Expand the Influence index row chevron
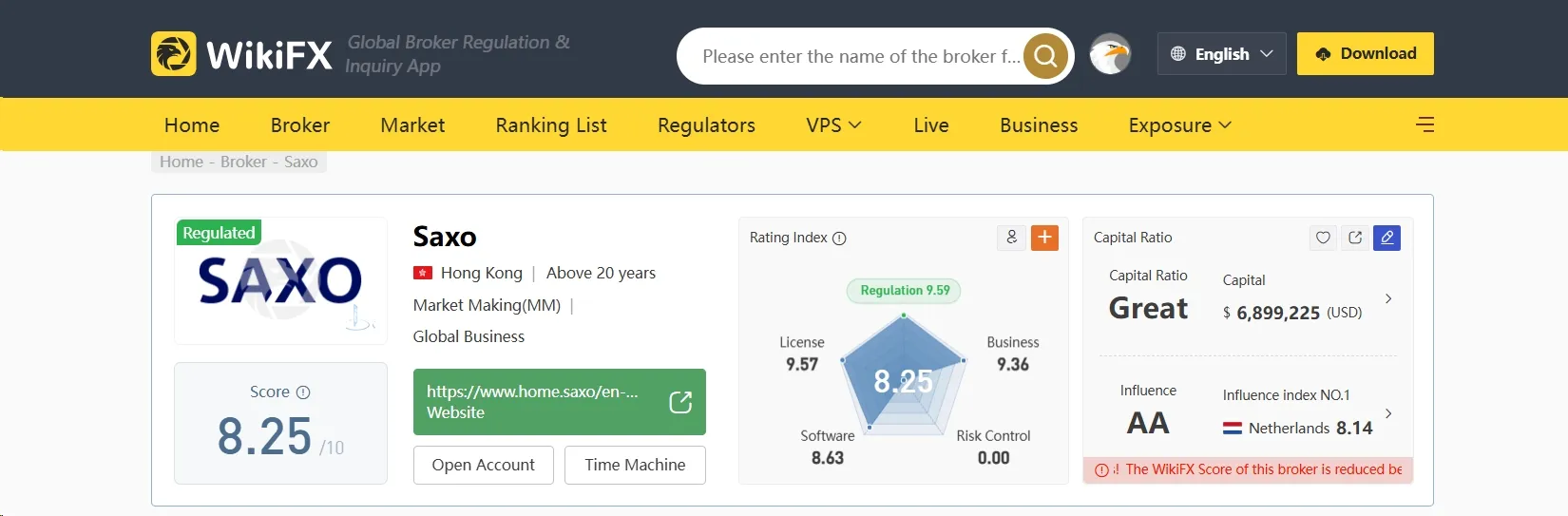This screenshot has height=516, width=1568. point(1388,413)
